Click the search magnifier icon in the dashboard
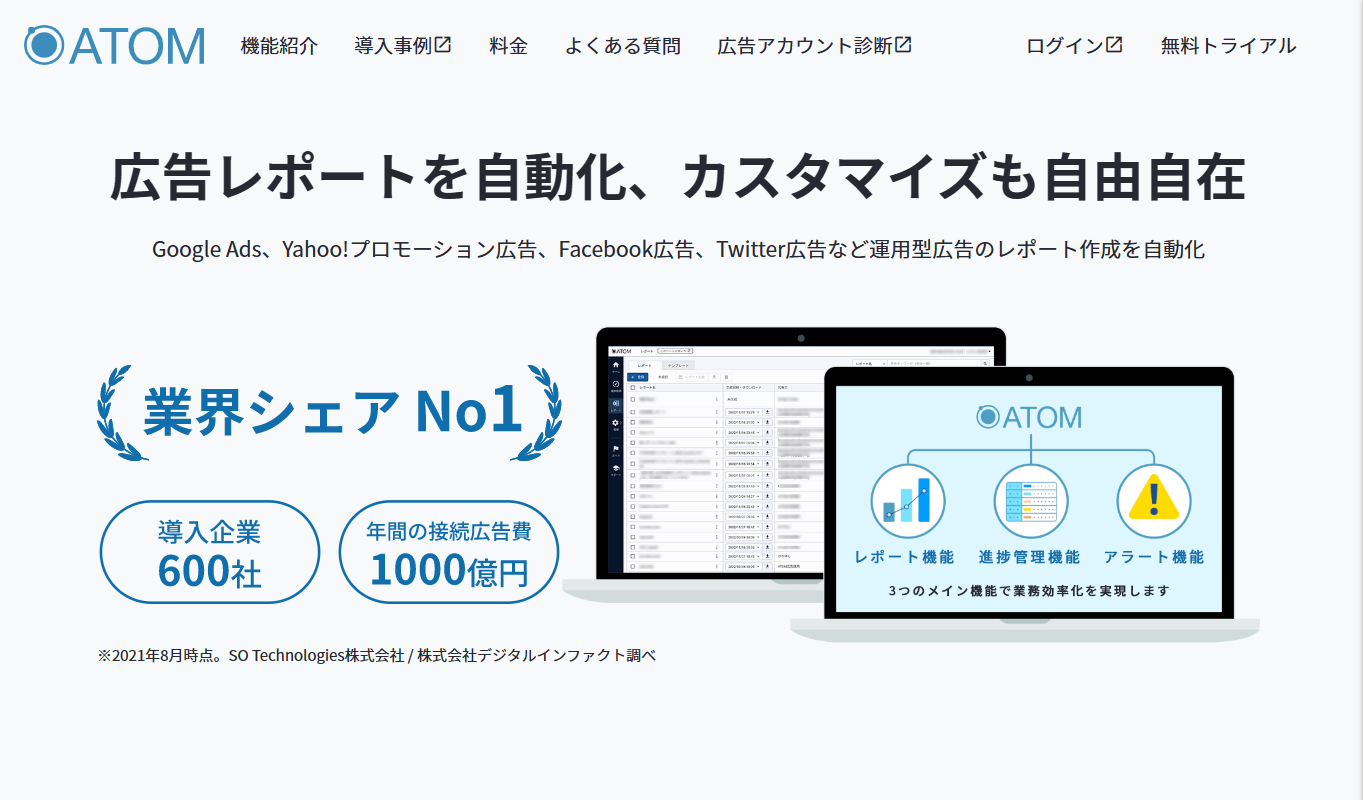 coord(985,362)
